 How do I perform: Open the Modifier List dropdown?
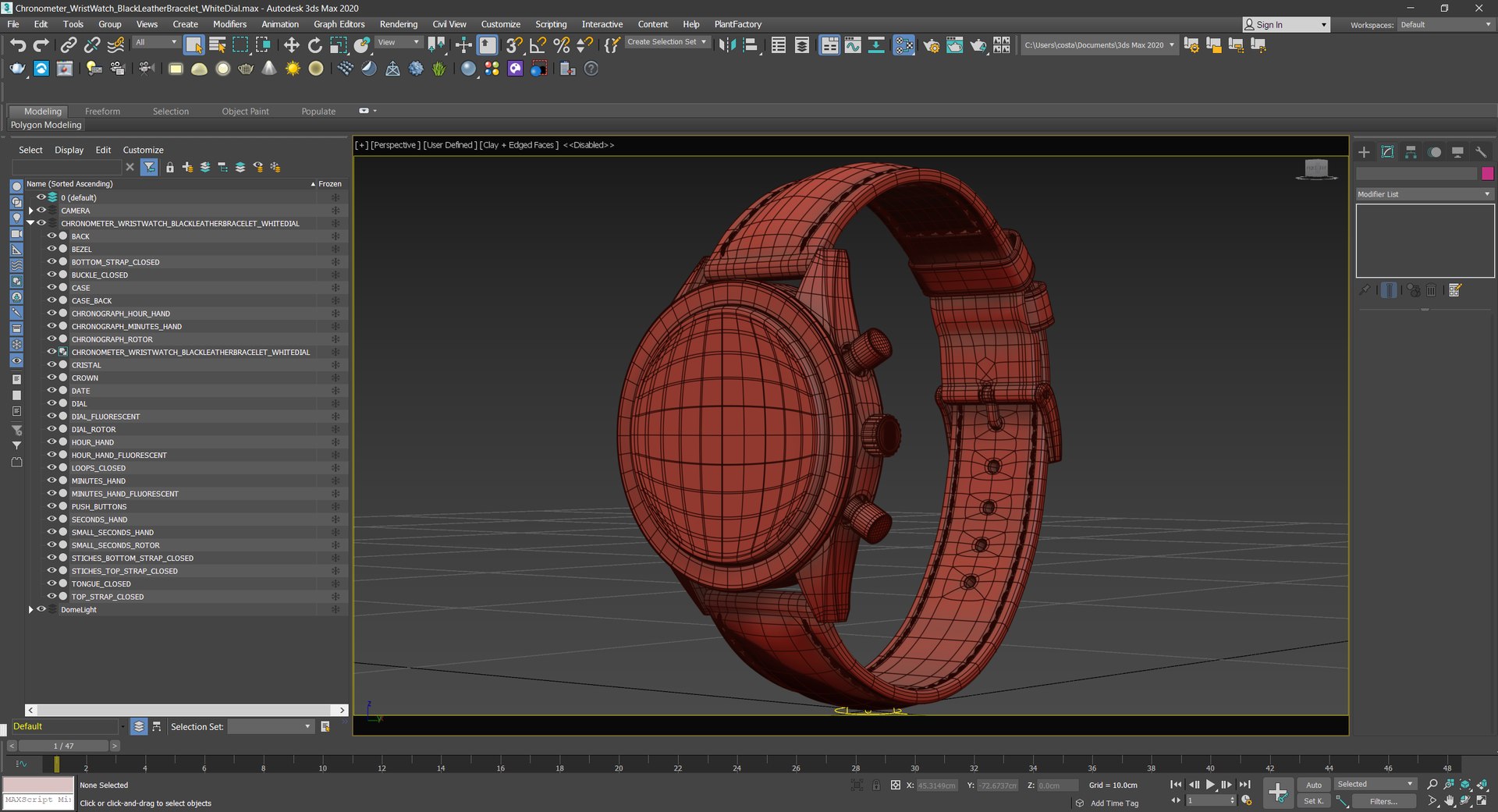click(1425, 194)
